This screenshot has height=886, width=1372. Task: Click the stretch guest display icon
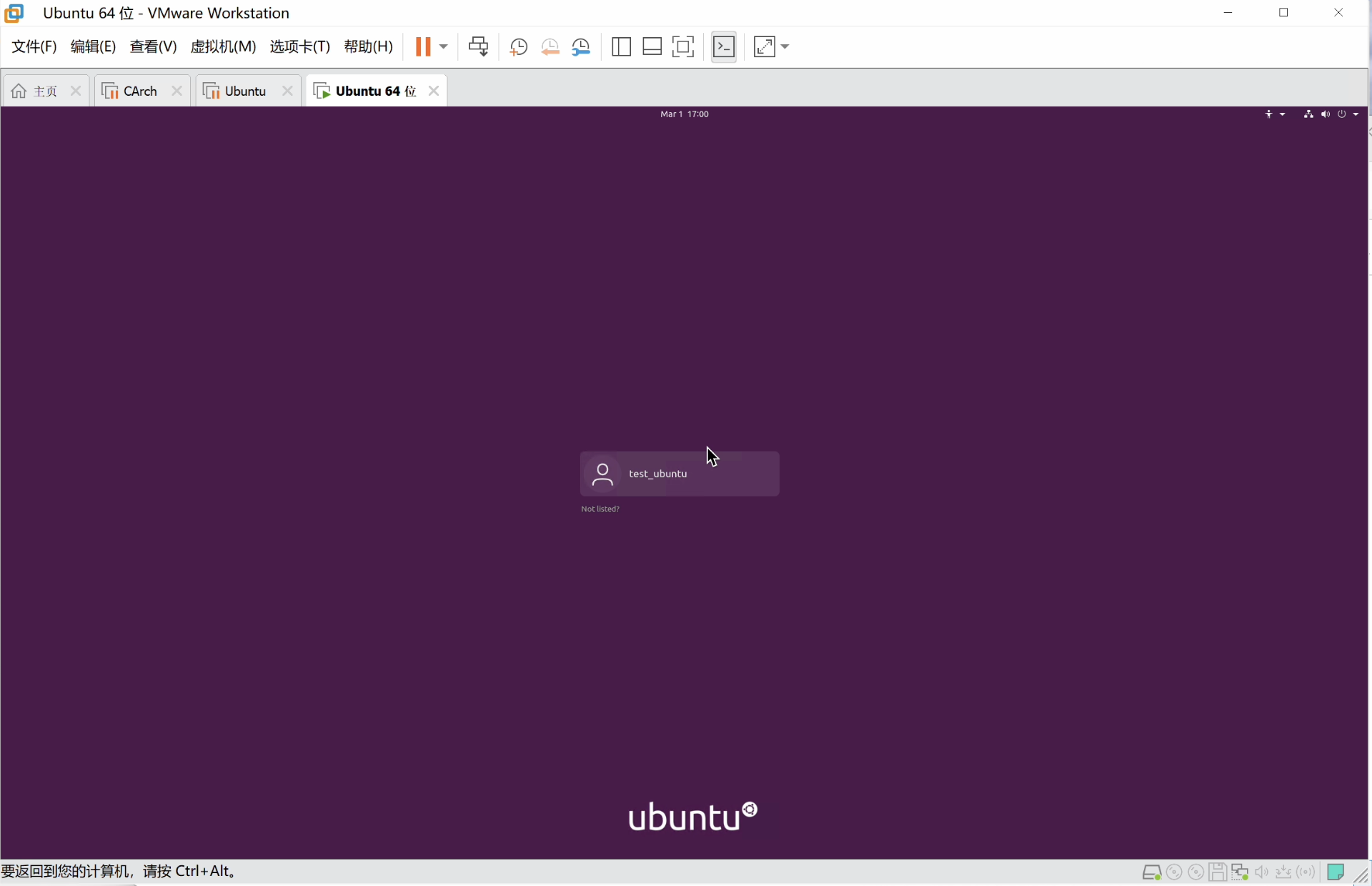(x=765, y=47)
